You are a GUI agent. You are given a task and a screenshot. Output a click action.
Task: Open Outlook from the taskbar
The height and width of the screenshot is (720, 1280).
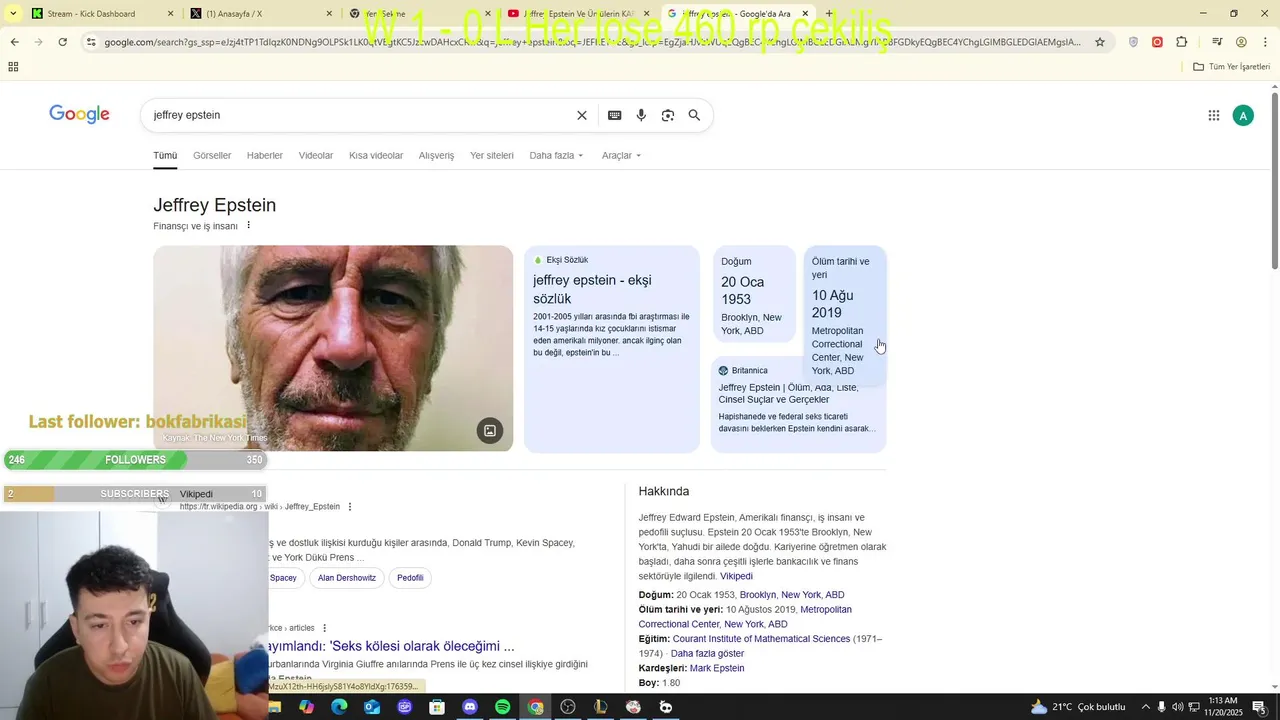372,707
